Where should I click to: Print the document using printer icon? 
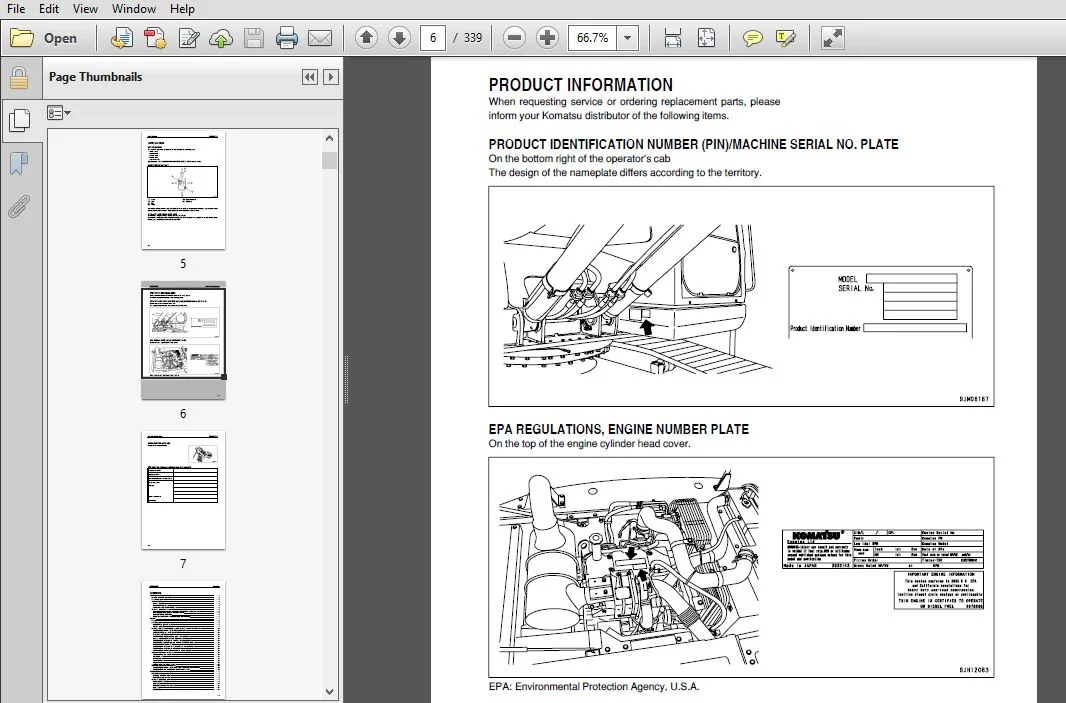[x=286, y=38]
